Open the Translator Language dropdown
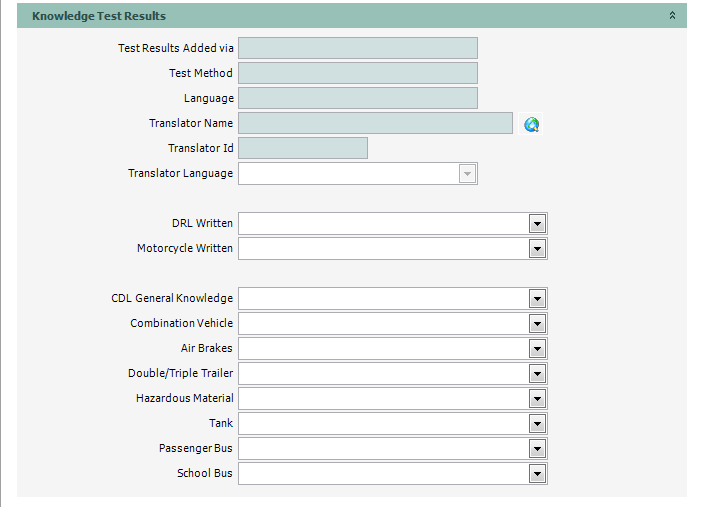Screen dimensions: 702x507 coord(466,174)
